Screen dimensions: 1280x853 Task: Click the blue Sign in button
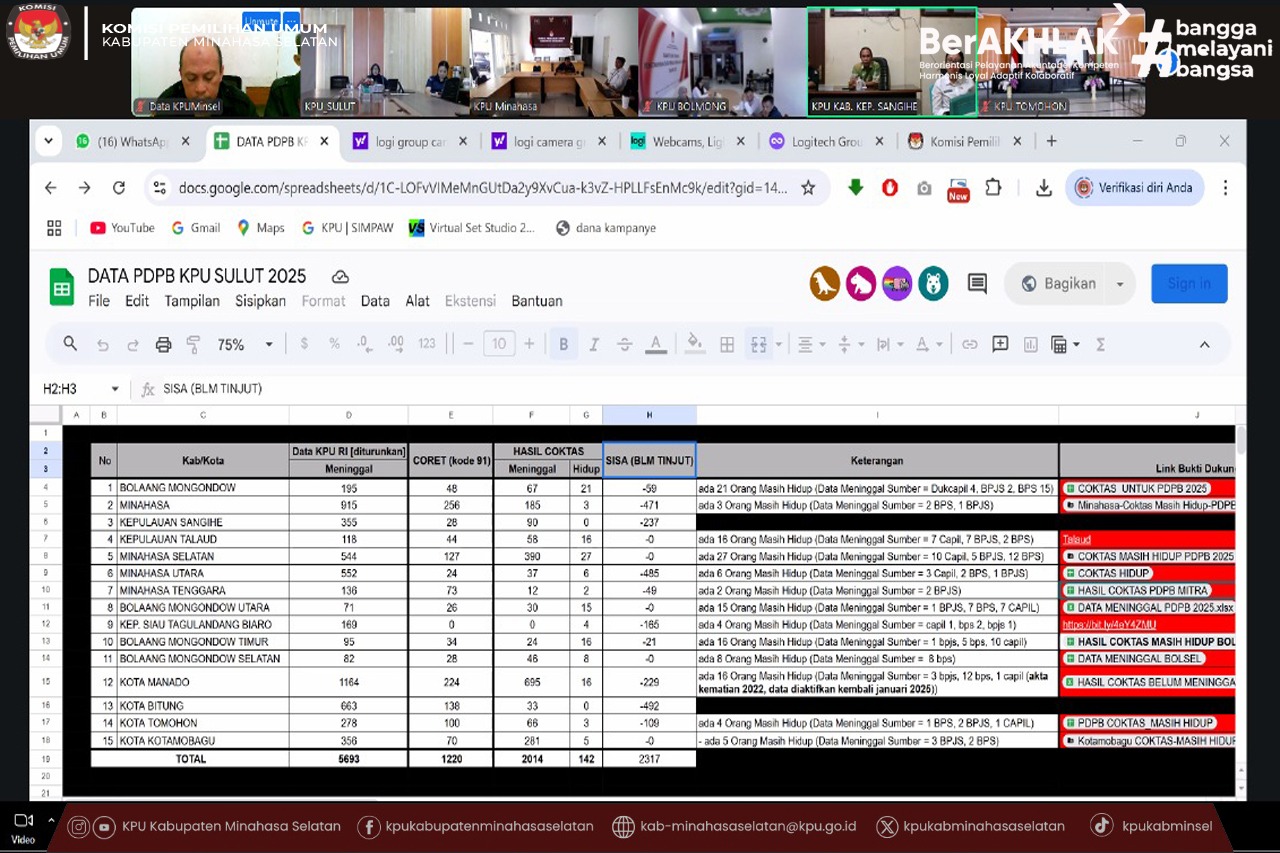[1189, 284]
